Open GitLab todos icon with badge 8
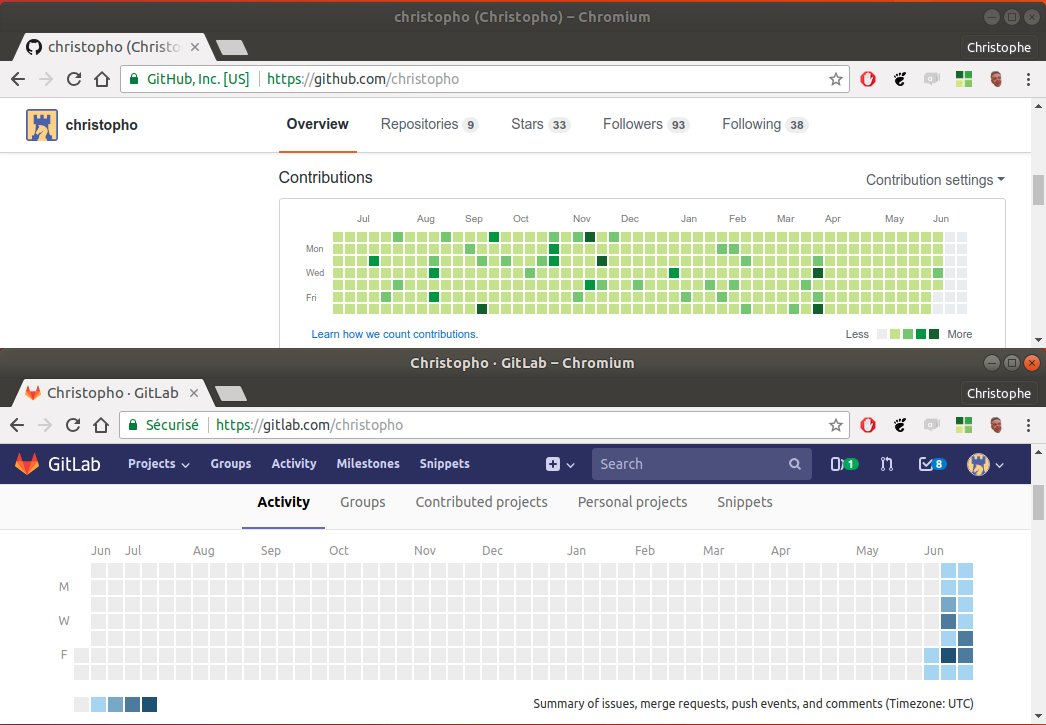This screenshot has width=1046, height=725. point(932,464)
